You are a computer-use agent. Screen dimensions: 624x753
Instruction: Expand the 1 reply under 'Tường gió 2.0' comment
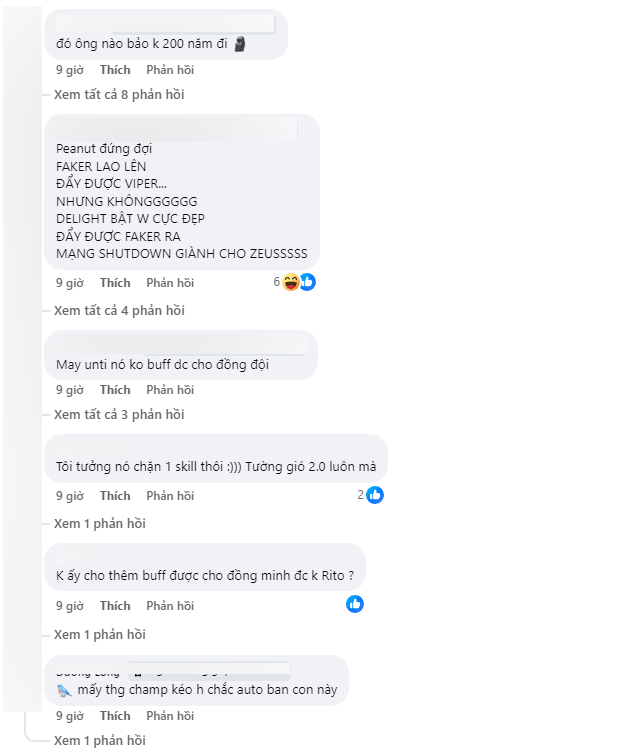click(x=100, y=524)
